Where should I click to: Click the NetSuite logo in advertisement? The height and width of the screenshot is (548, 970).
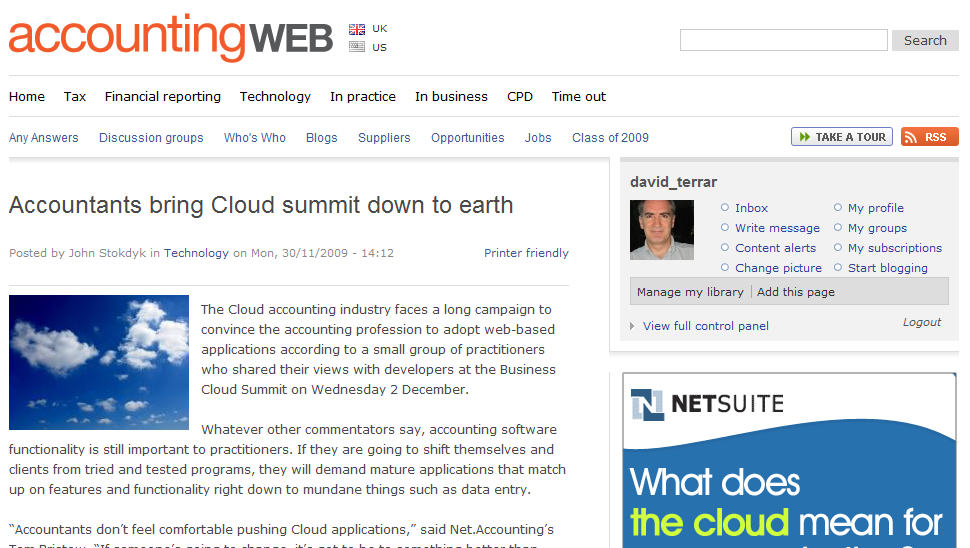coord(707,405)
